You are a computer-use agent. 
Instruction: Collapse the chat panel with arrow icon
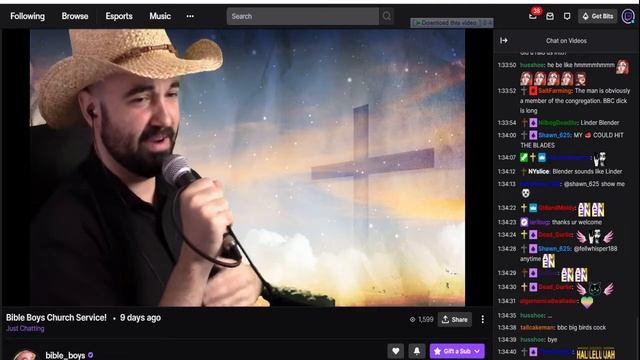(504, 40)
